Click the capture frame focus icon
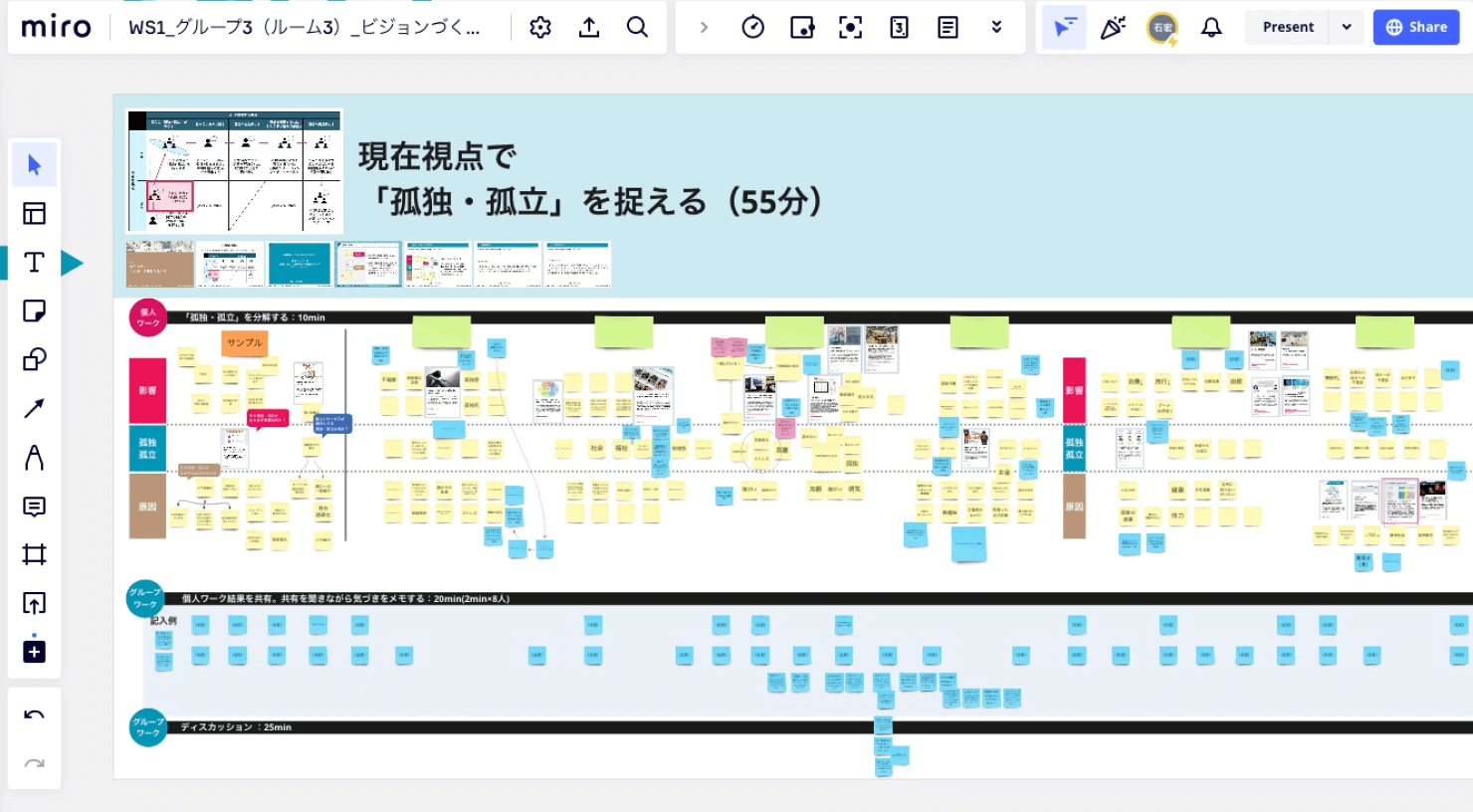Image resolution: width=1473 pixels, height=812 pixels. tap(851, 27)
